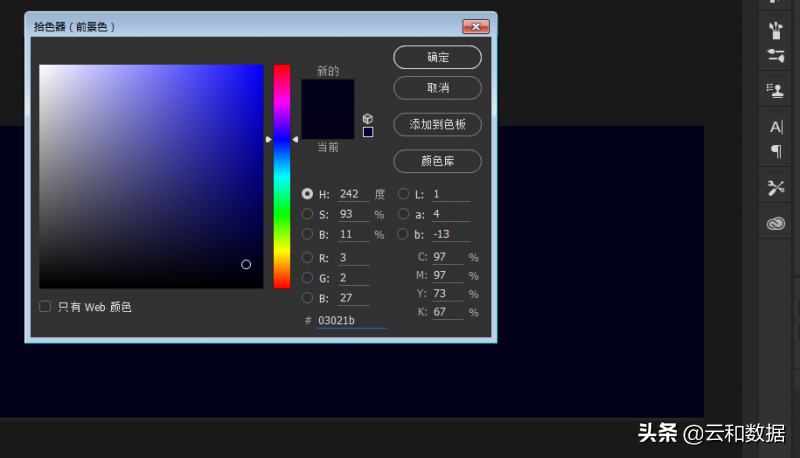Click 确定 to confirm the color
Image resolution: width=800 pixels, height=458 pixels.
click(437, 57)
